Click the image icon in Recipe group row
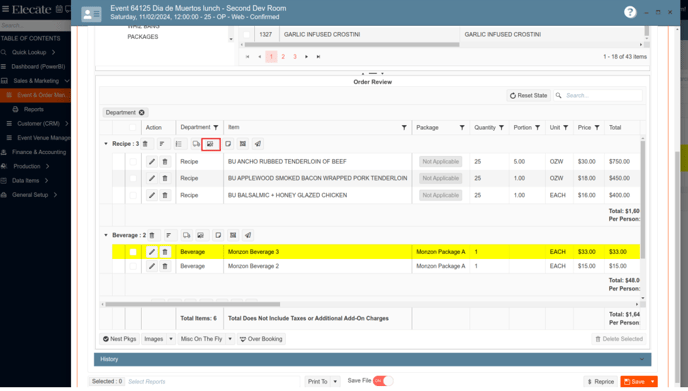The height and width of the screenshot is (391, 688). [x=211, y=144]
